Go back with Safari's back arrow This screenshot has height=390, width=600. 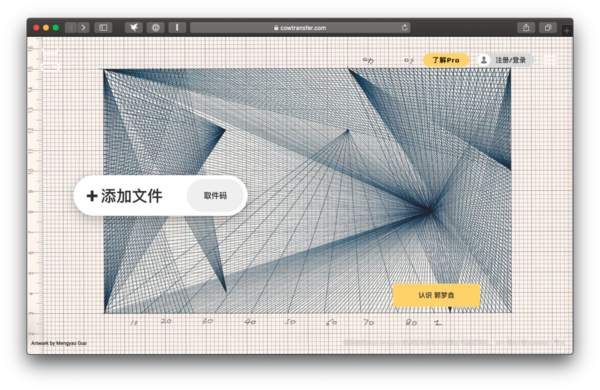[x=71, y=28]
